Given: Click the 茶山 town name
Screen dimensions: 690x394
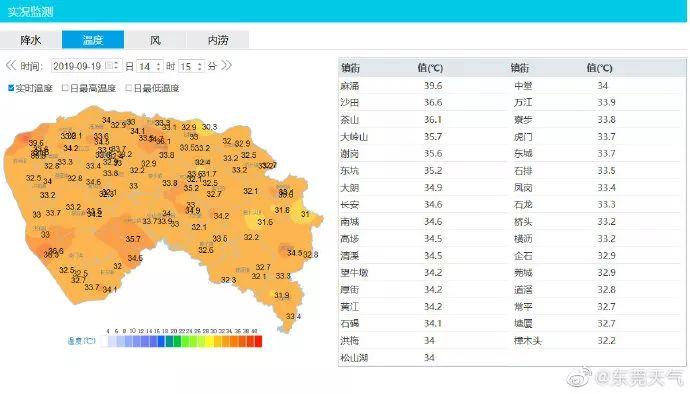Looking at the screenshot, I should click(350, 120).
